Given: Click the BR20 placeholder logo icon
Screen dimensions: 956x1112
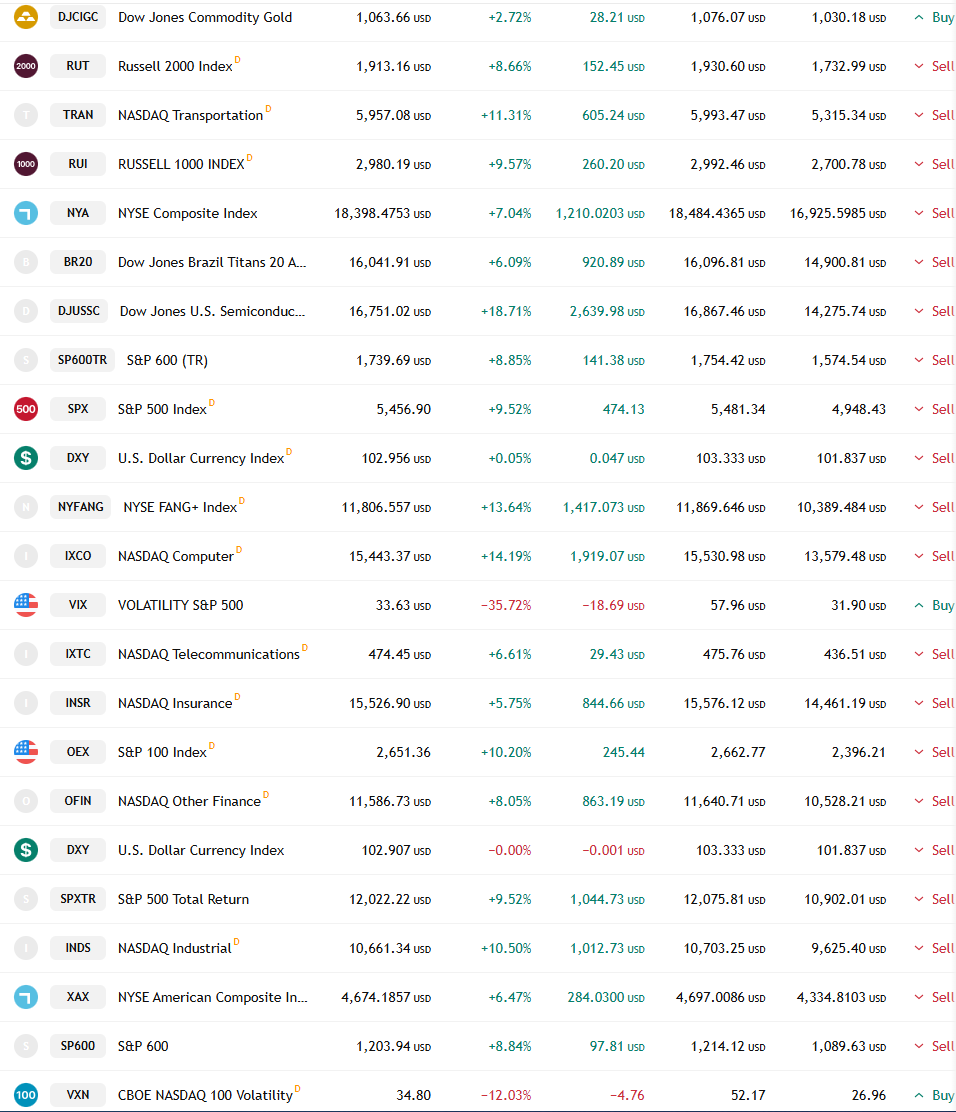Looking at the screenshot, I should [x=26, y=262].
